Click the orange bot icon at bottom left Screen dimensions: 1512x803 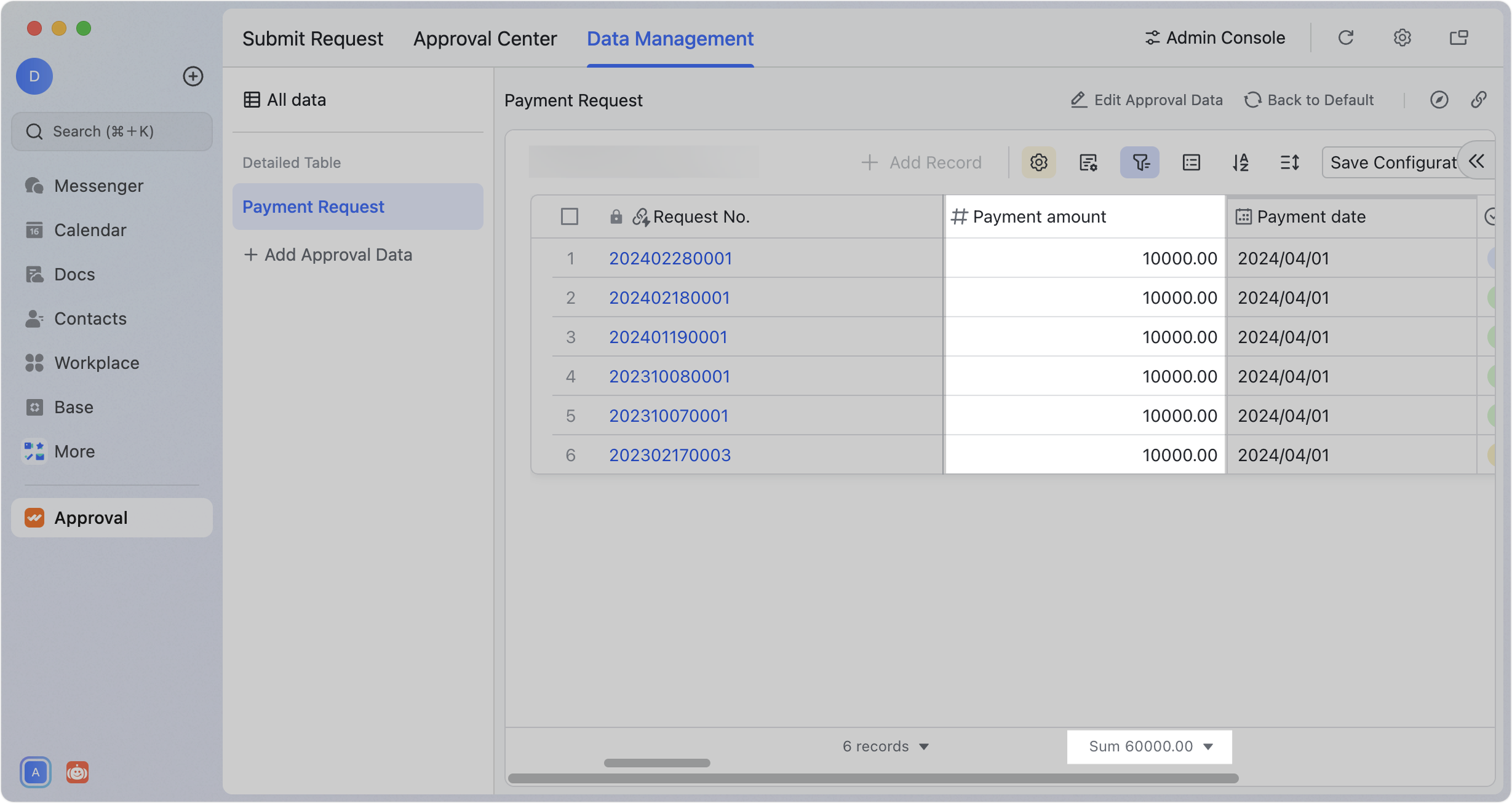(x=78, y=772)
